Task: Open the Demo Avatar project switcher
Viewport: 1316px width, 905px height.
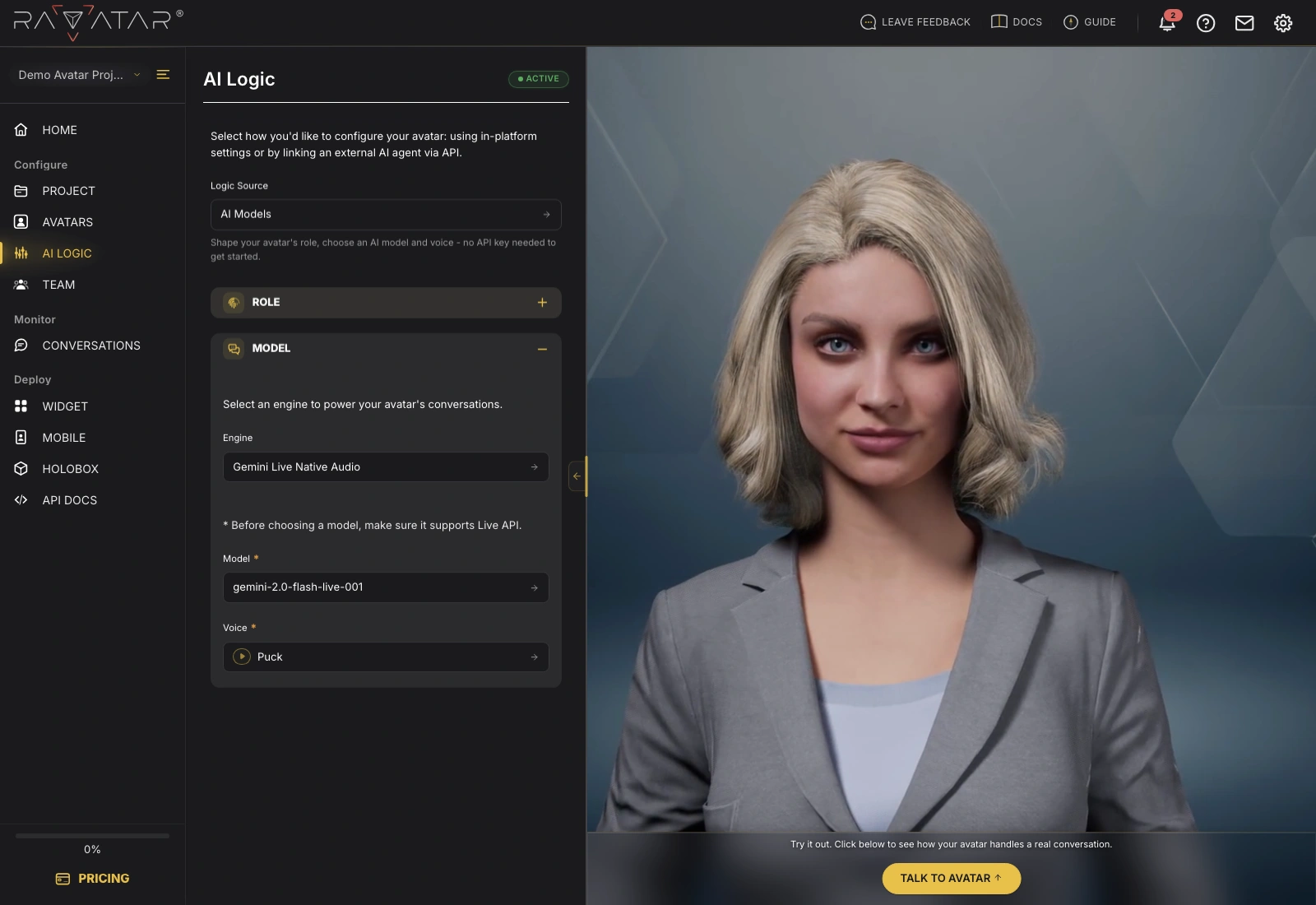Action: coord(79,75)
